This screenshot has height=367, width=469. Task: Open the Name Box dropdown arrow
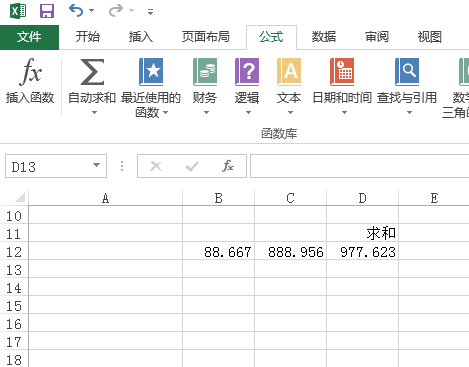[97, 165]
